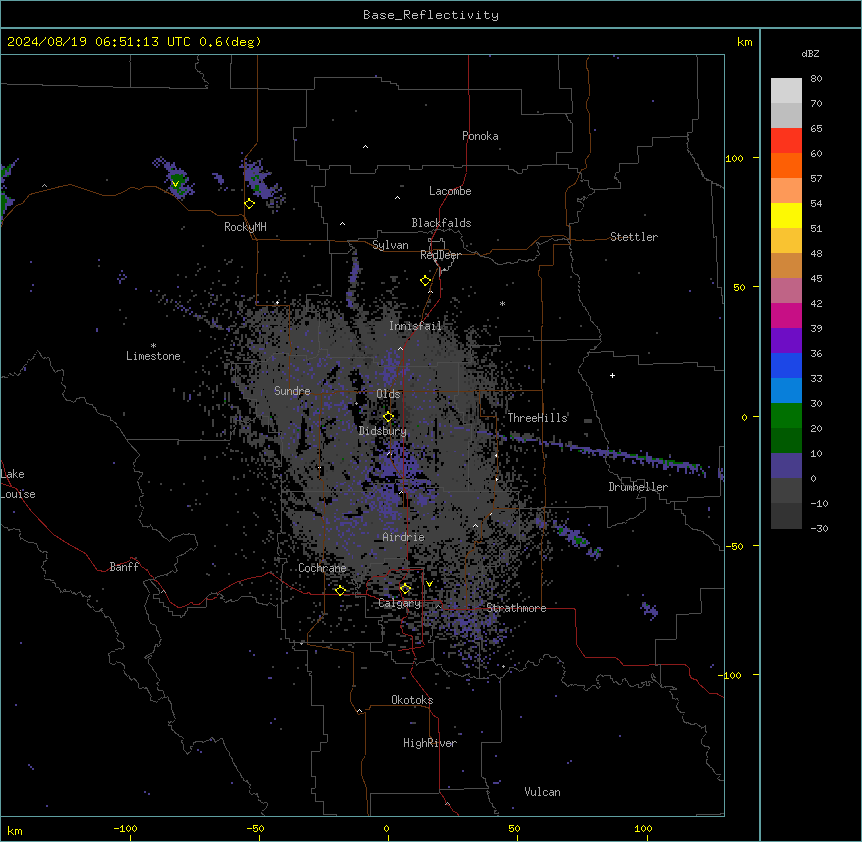Screen dimensions: 862x842
Task: Click the Innisfail city label
Action: coord(415,326)
